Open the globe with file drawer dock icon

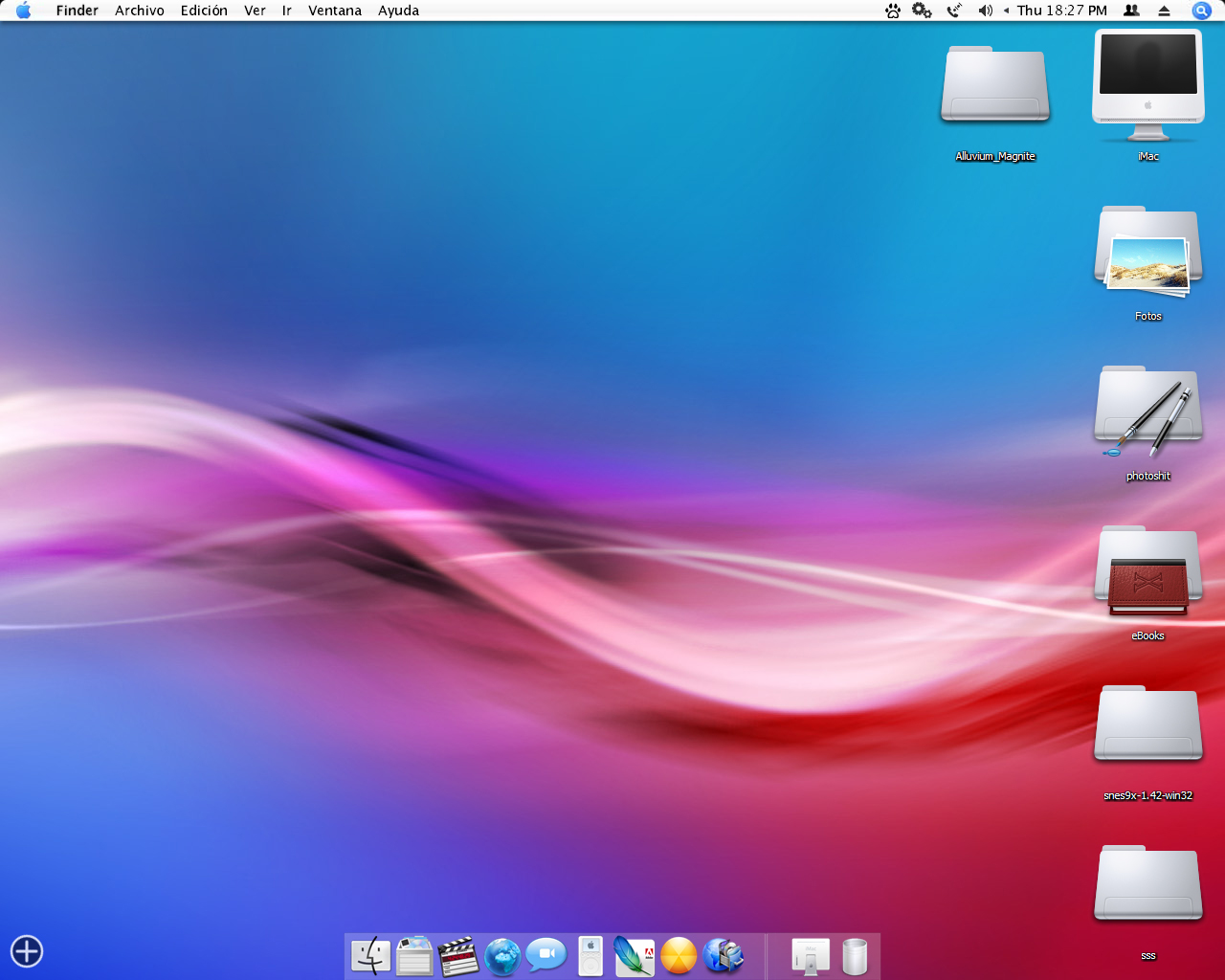click(723, 955)
